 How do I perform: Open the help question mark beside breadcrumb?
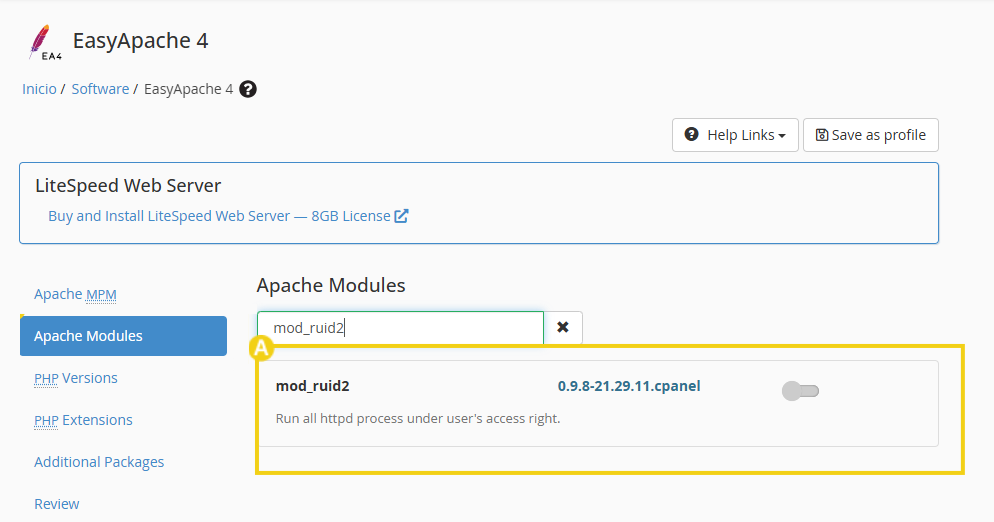[248, 89]
